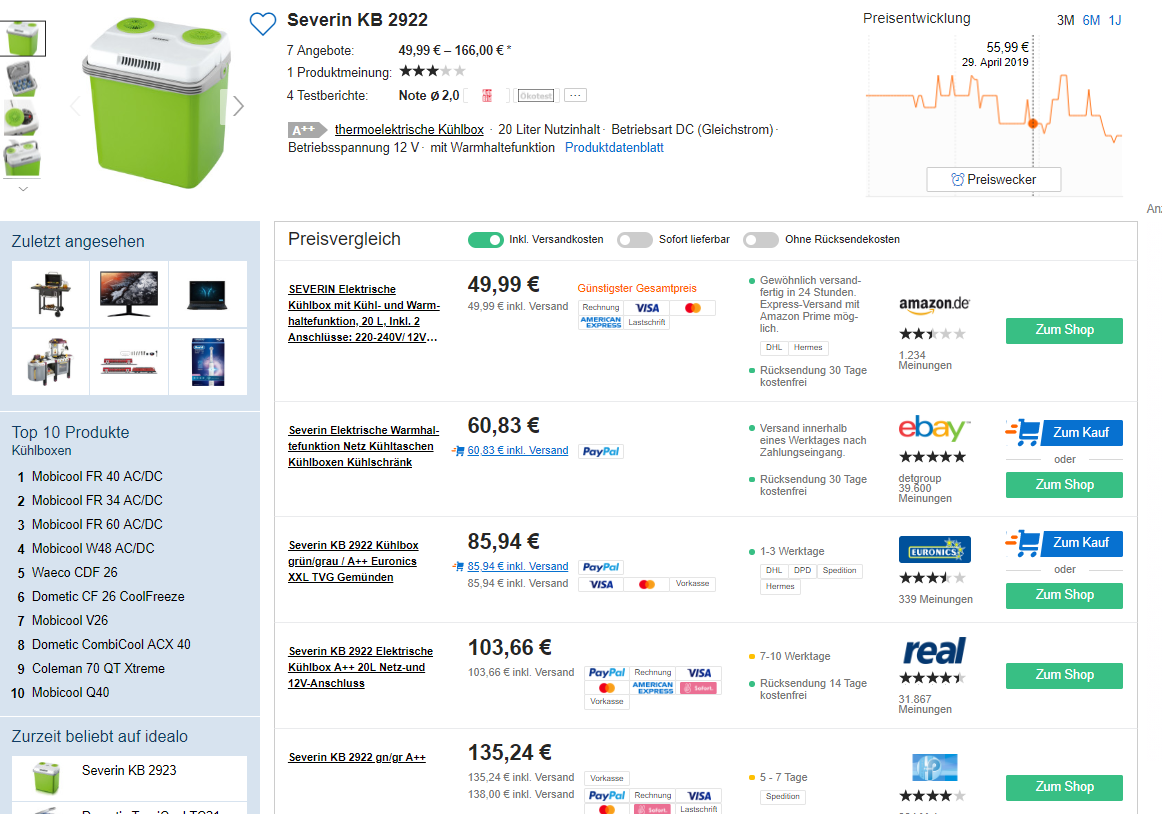The width and height of the screenshot is (1162, 814).
Task: Expand more thumbnails with the down chevron
Action: (23, 188)
